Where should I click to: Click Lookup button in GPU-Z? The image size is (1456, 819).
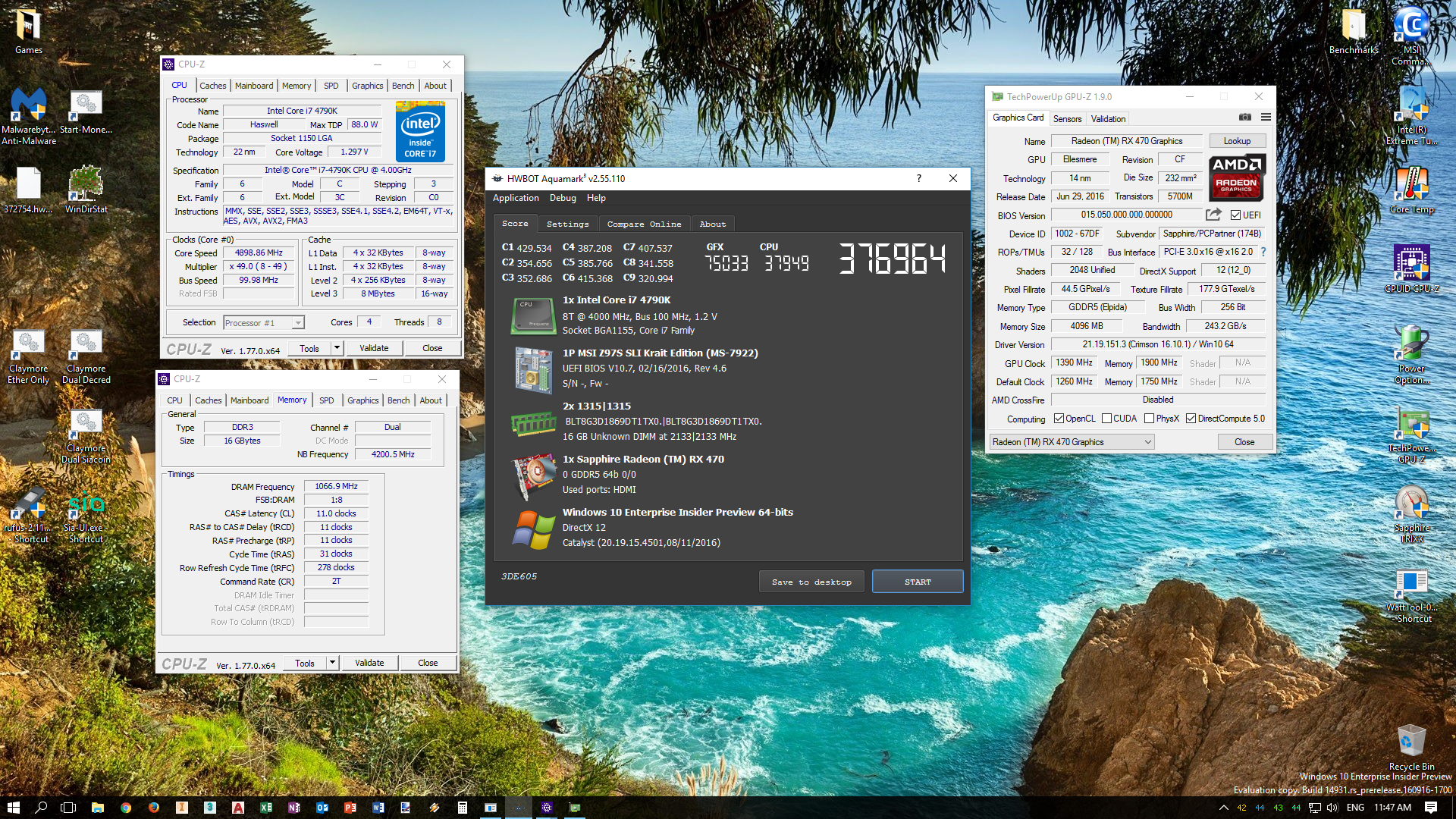tap(1237, 141)
